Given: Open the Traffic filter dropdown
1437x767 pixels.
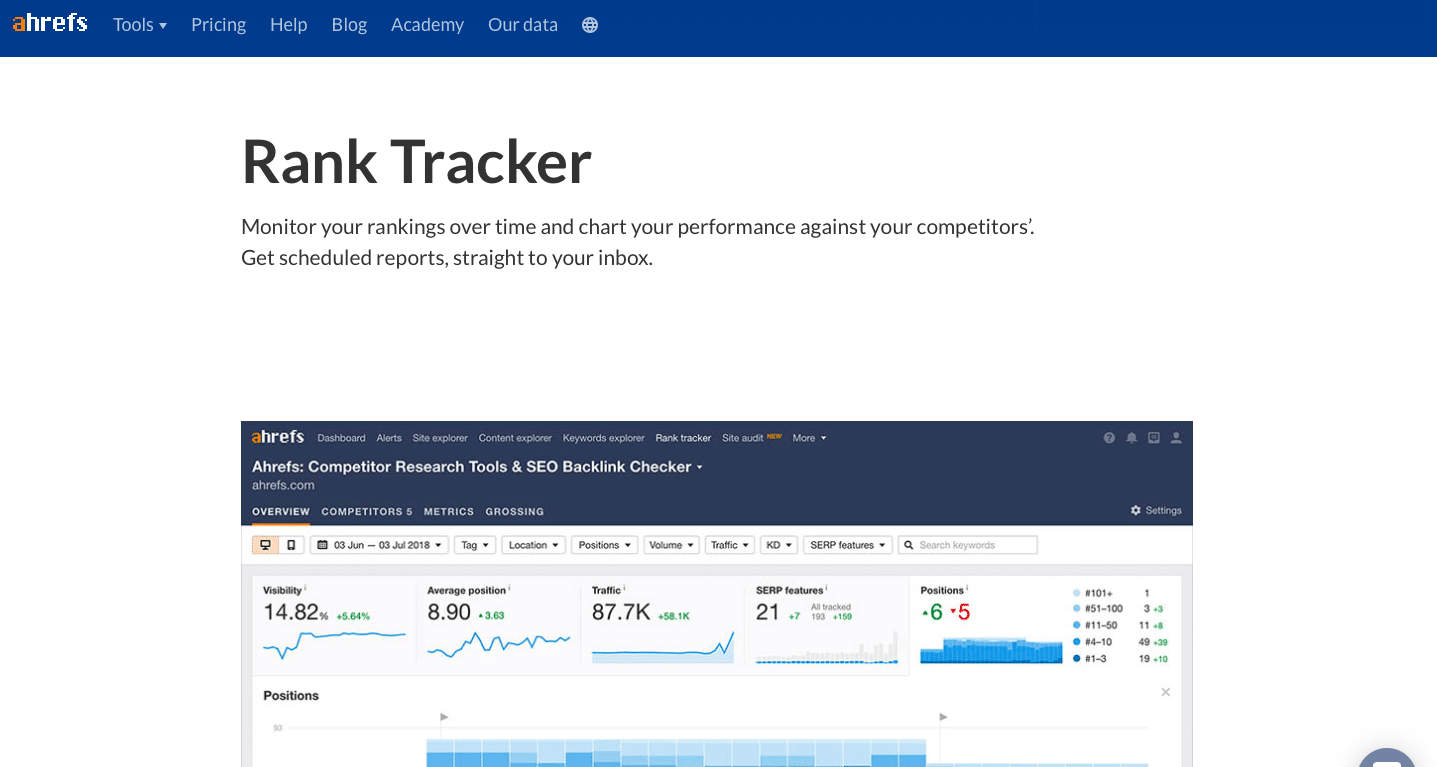Looking at the screenshot, I should click(730, 545).
